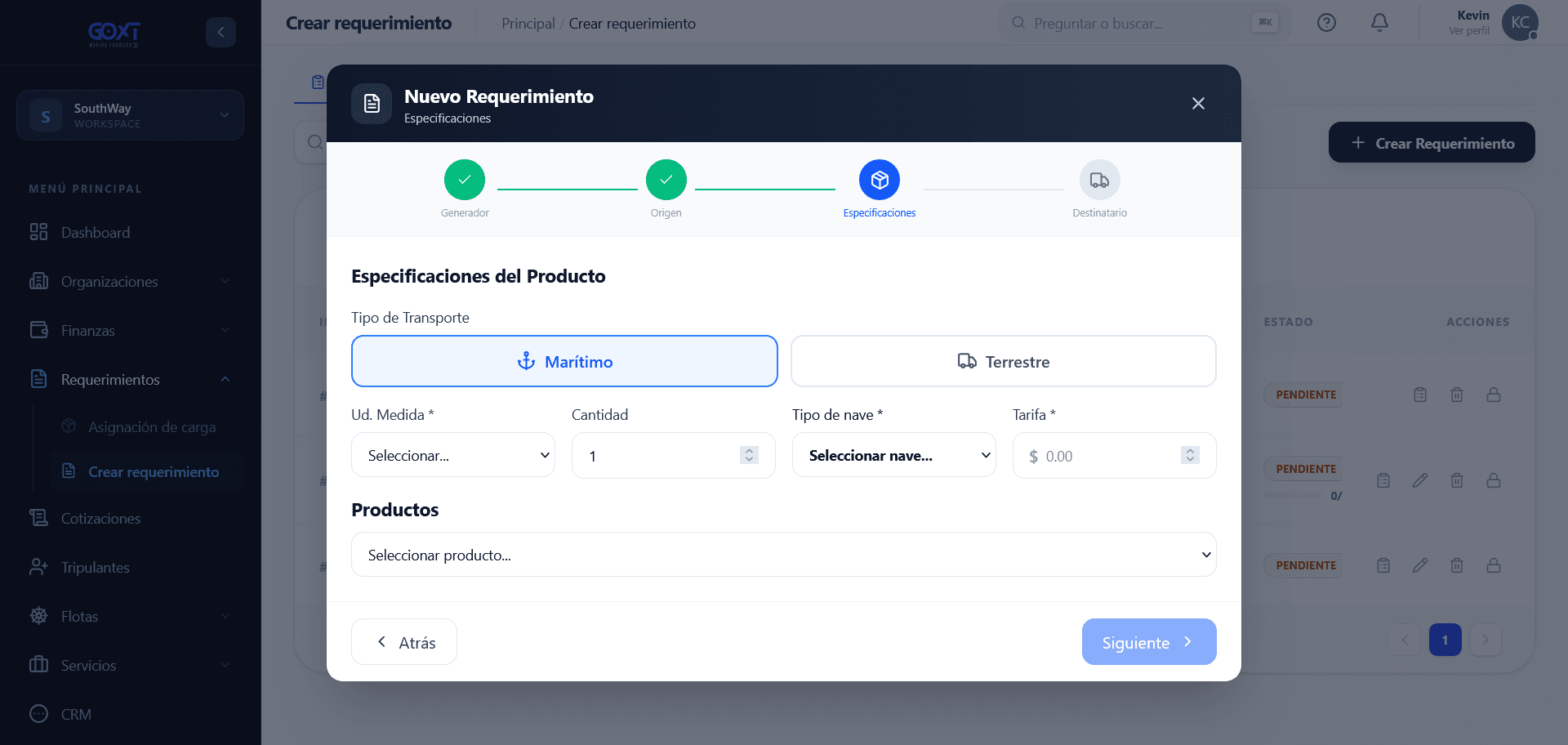Click previous page arrow in pagination
Viewport: 1568px width, 745px height.
tap(1405, 640)
